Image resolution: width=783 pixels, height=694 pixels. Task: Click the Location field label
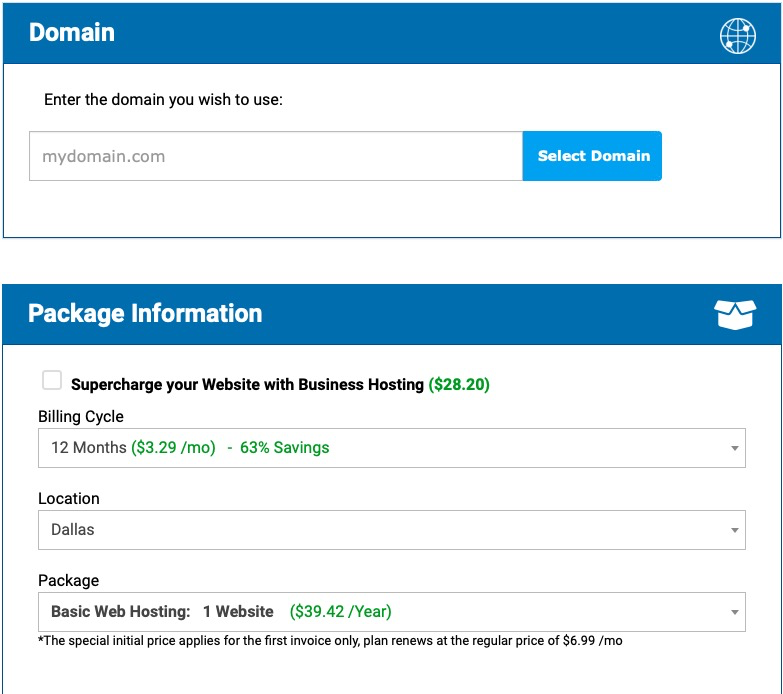click(69, 498)
